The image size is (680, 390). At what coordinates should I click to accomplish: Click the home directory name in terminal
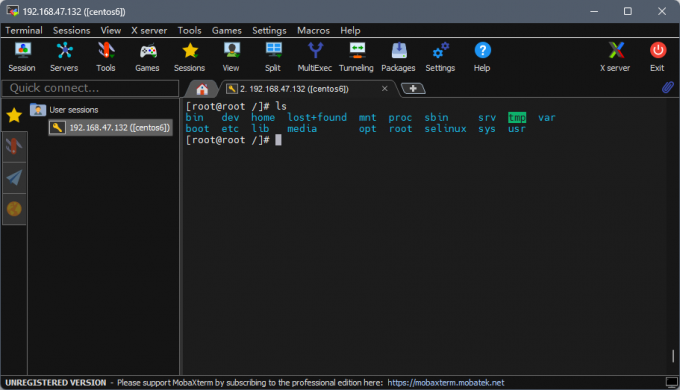tap(263, 118)
